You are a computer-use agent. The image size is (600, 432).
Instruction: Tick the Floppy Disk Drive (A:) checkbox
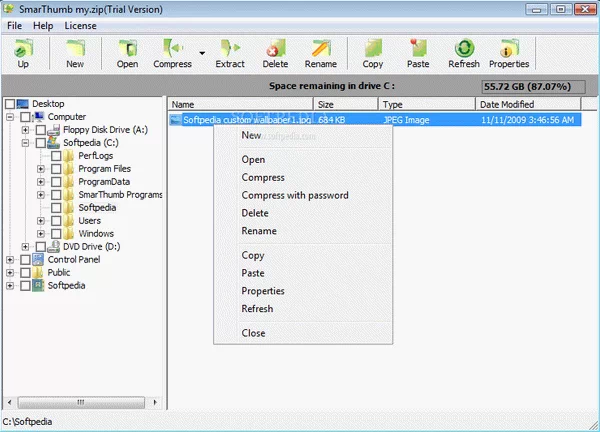pyautogui.click(x=41, y=130)
